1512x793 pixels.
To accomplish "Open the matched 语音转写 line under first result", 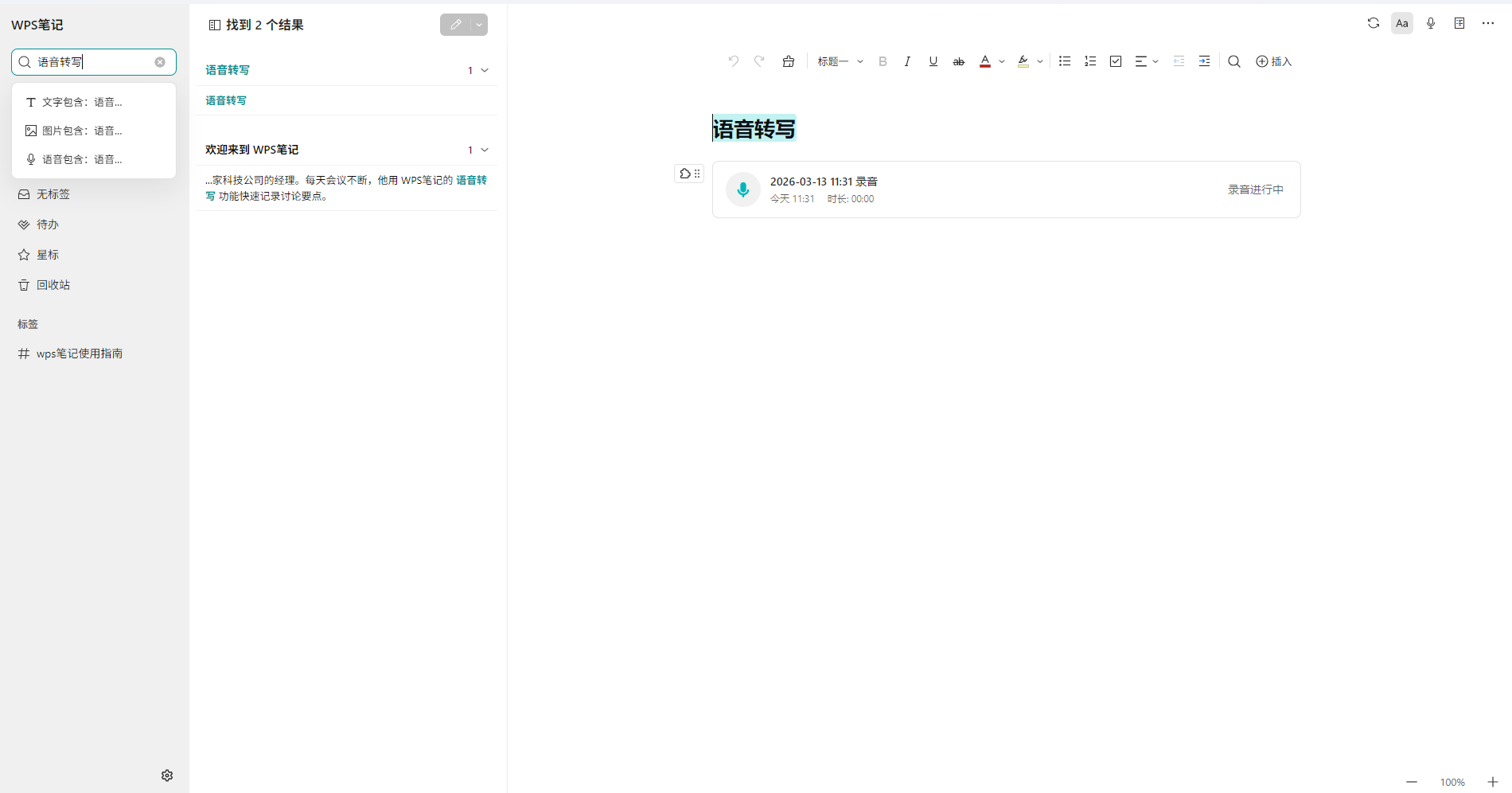I will [x=226, y=100].
